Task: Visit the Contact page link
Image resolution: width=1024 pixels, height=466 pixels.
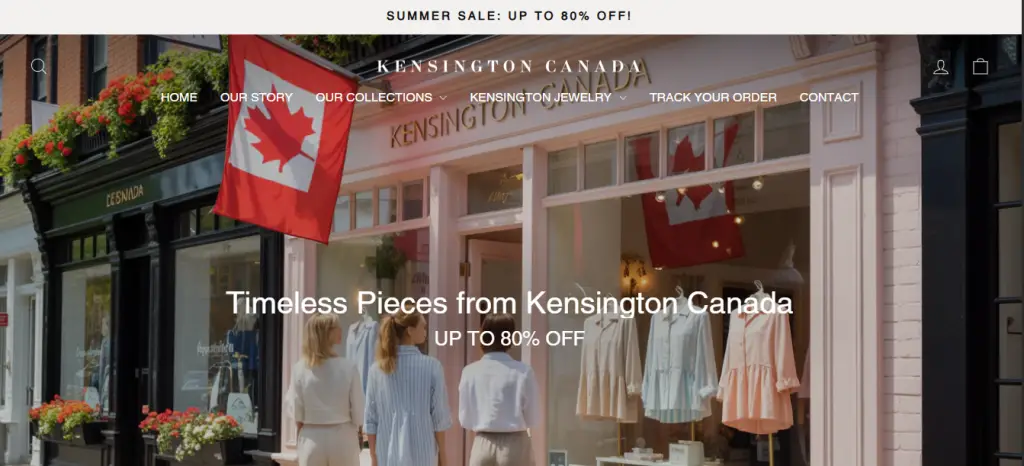Action: point(829,97)
